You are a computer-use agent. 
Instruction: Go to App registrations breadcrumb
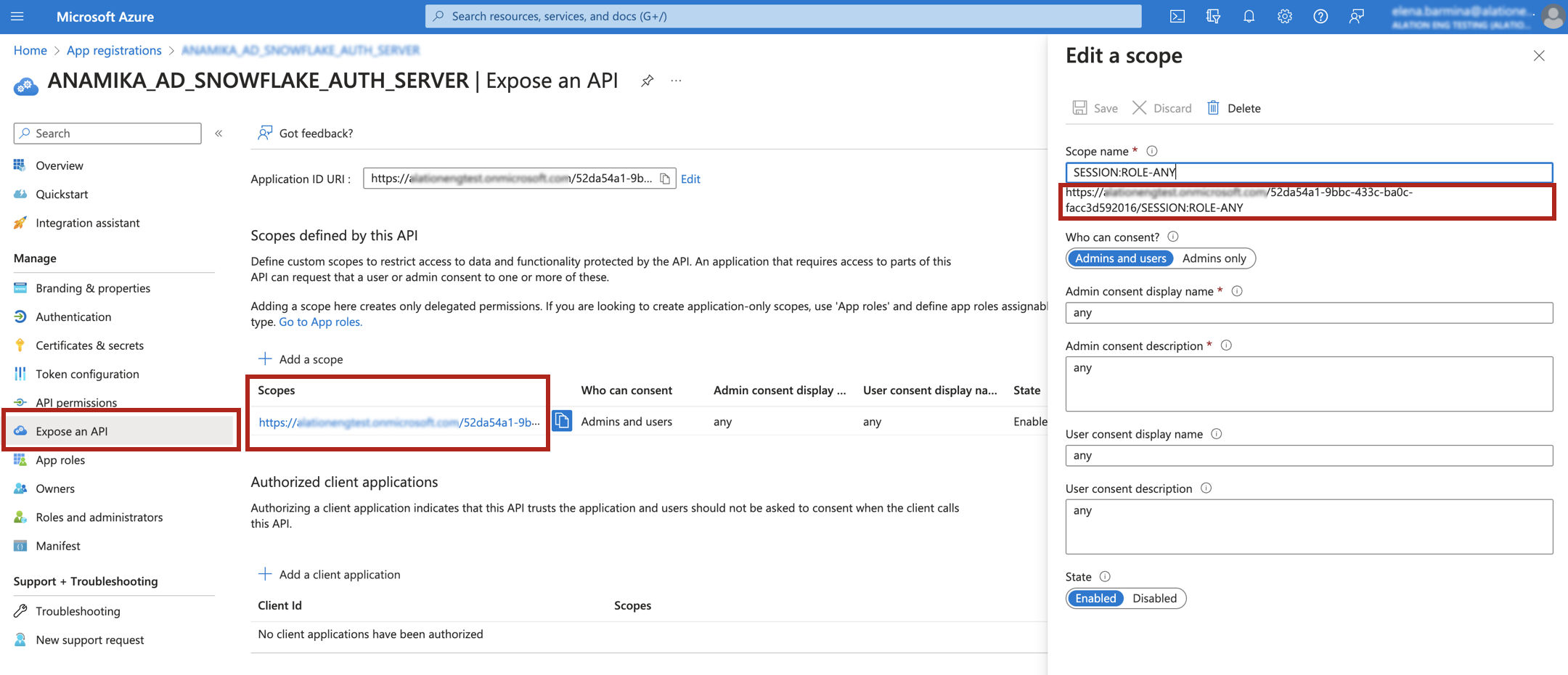pyautogui.click(x=114, y=50)
